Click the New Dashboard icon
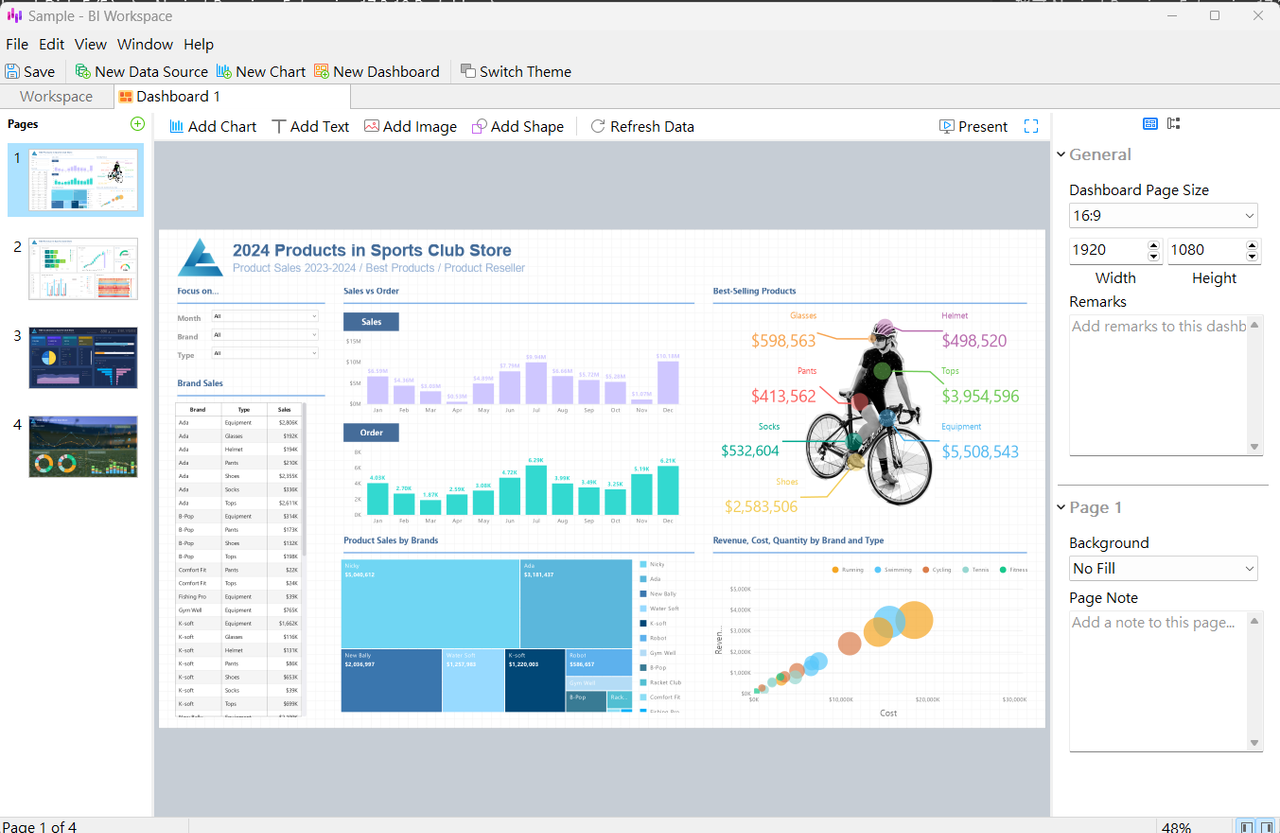Screen dimensions: 1280x833 321,71
